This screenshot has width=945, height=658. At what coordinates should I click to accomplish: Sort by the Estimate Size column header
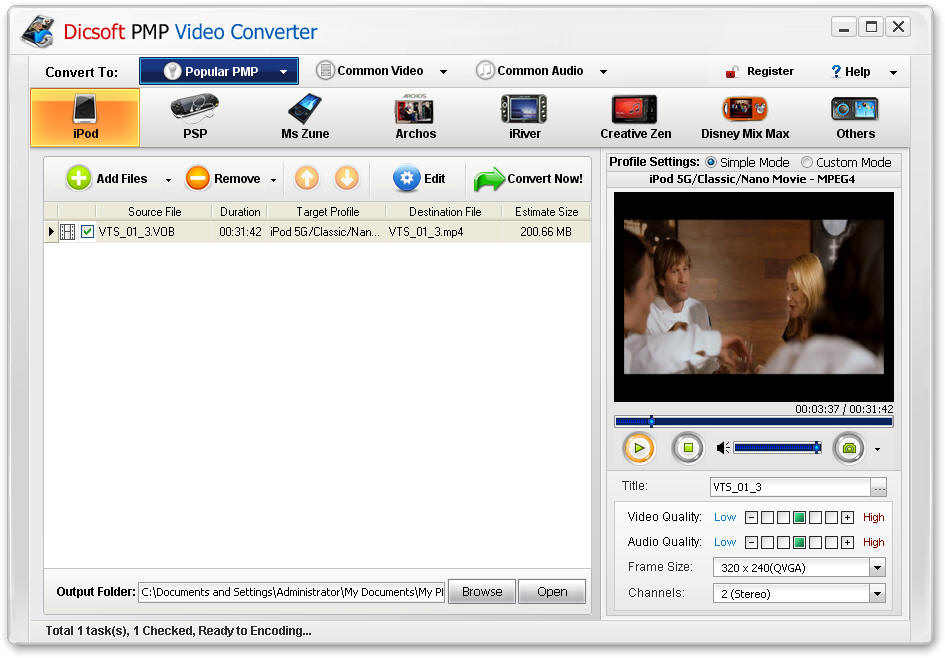tap(546, 212)
